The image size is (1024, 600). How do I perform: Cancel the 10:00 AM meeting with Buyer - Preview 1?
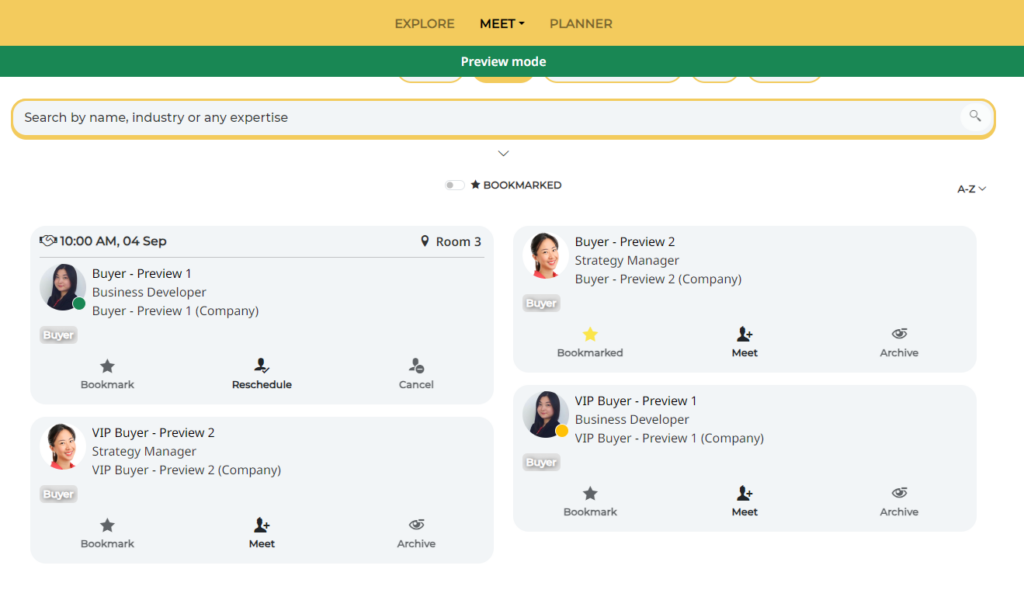416,367
